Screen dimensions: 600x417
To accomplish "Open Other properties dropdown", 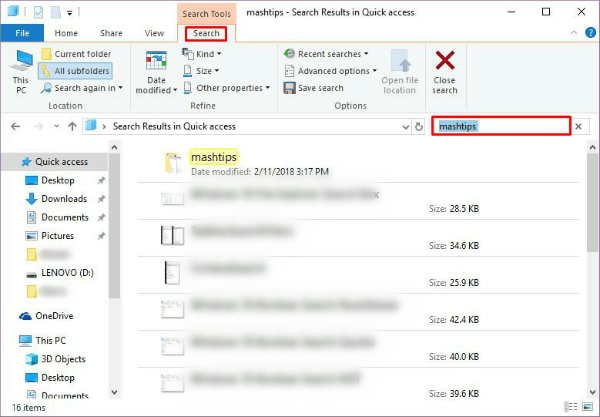I will click(227, 88).
